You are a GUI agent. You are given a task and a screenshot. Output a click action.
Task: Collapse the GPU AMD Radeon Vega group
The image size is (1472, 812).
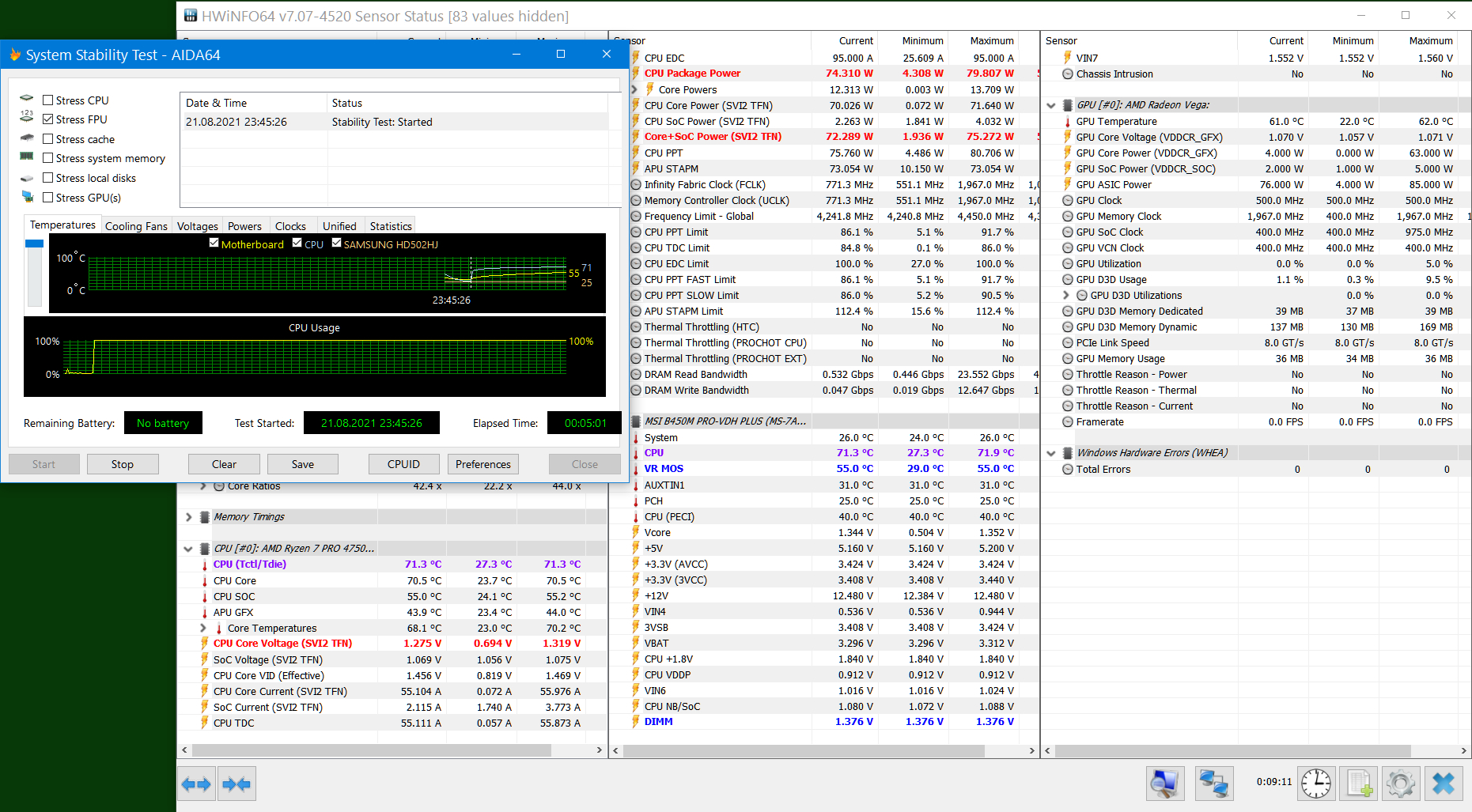pos(1051,105)
